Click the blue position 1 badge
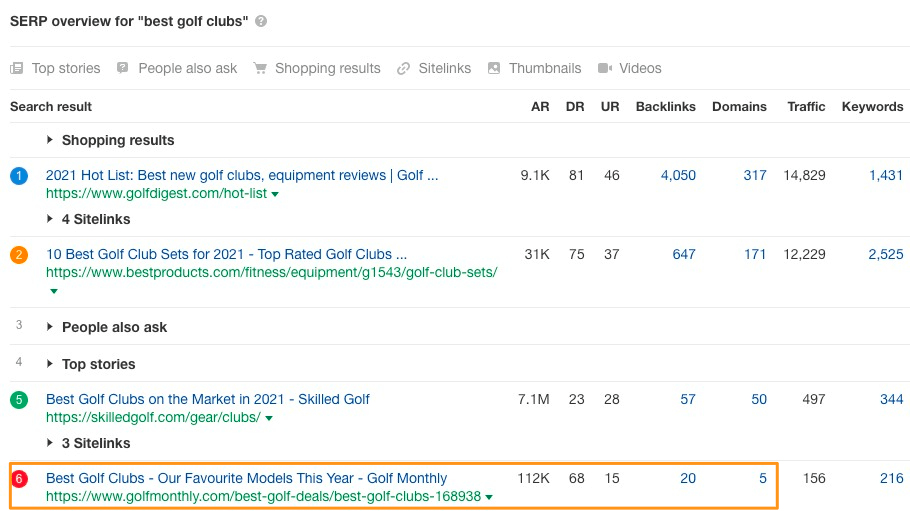 click(19, 175)
